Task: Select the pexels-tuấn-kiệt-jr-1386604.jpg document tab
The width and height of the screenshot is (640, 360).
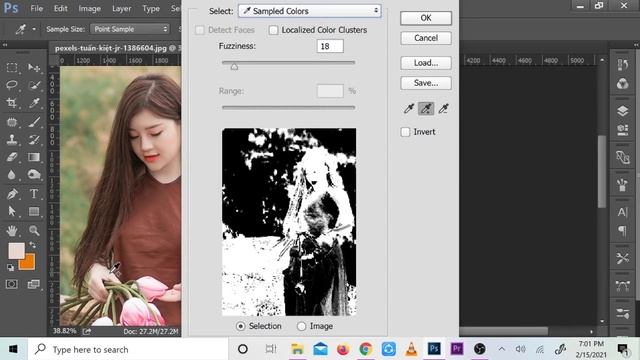Action: (115, 48)
